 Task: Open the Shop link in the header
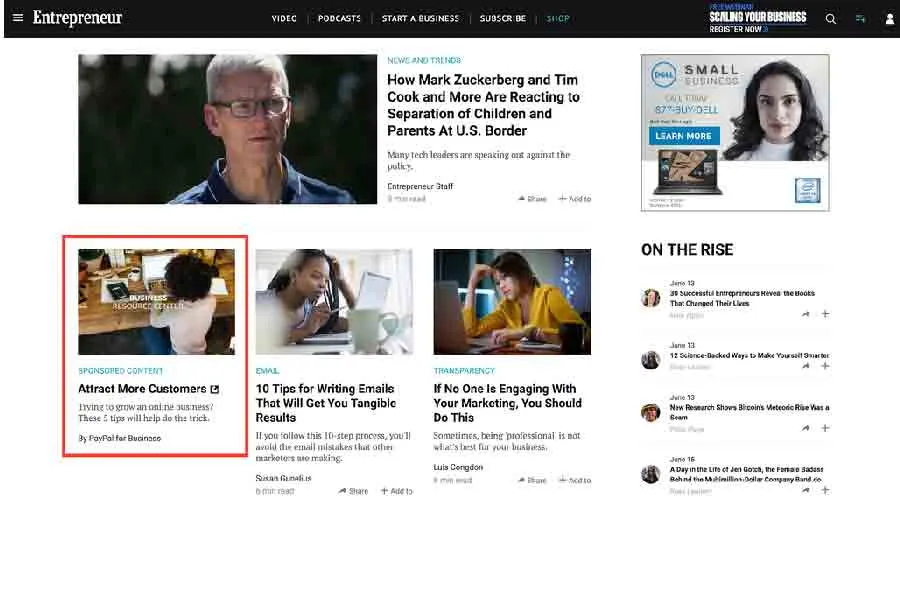coord(557,19)
